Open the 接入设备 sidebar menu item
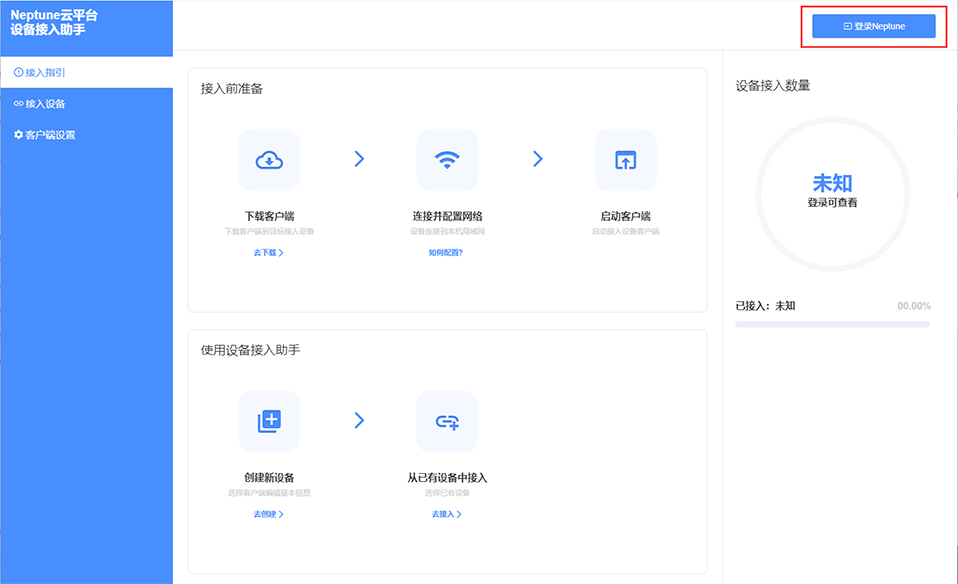The height and width of the screenshot is (584, 958). click(46, 104)
